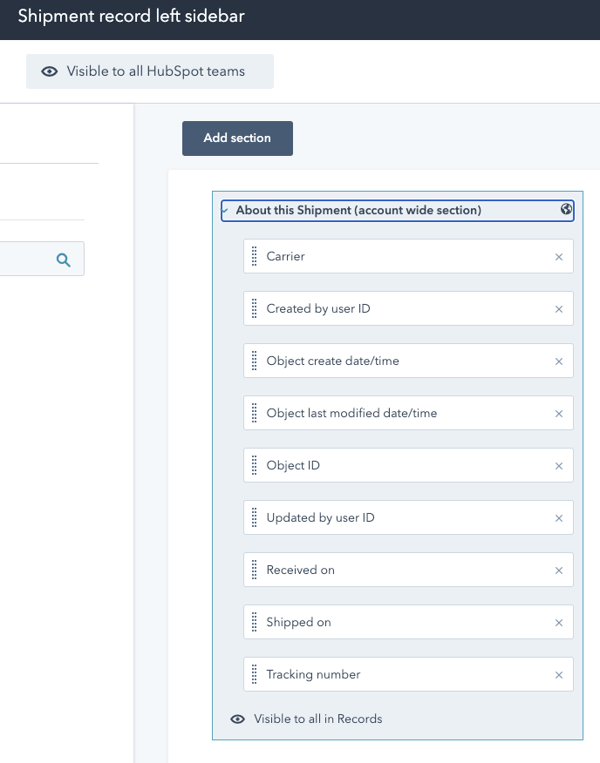Select the Received on label

click(x=300, y=570)
